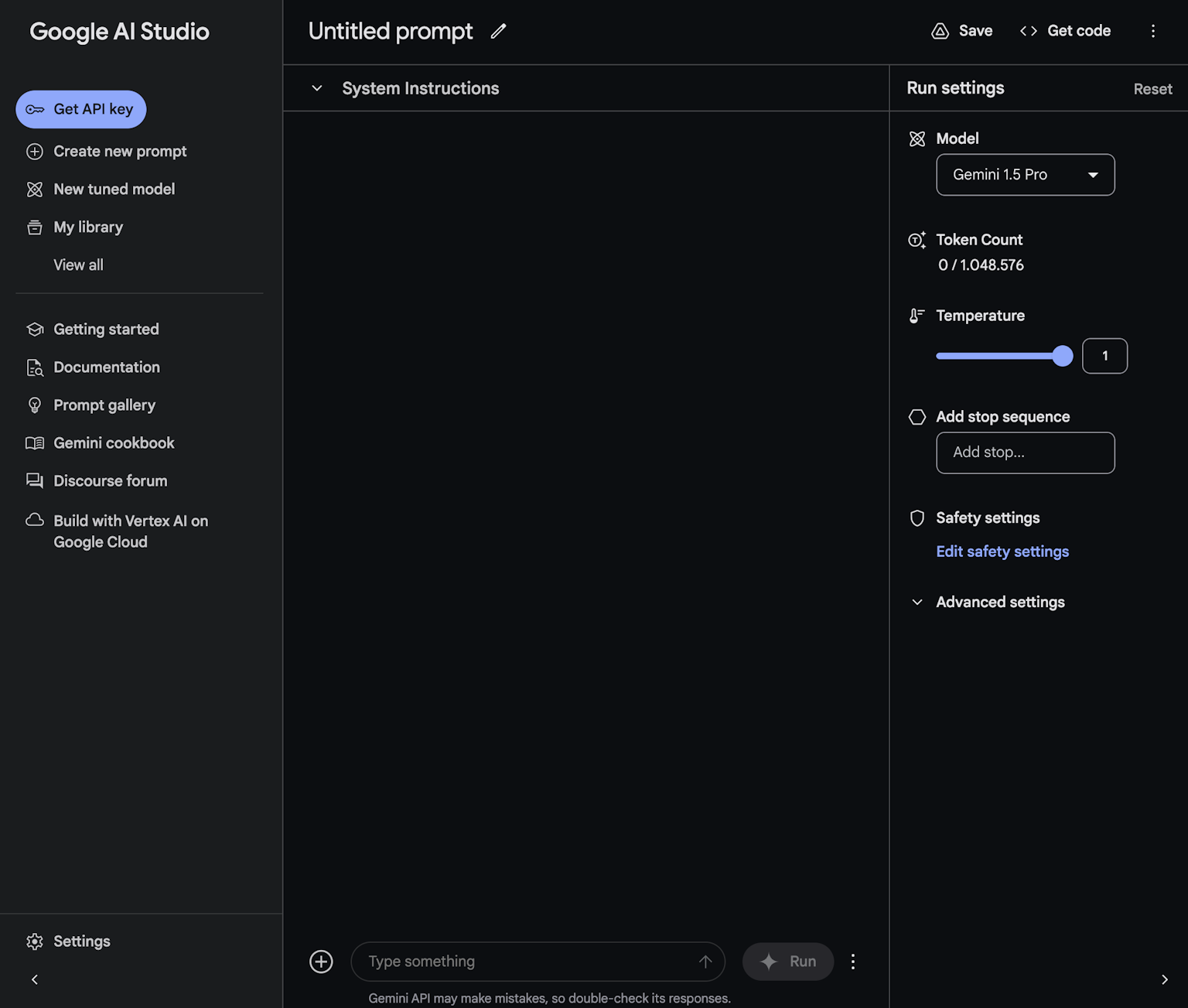This screenshot has height=1008, width=1188.
Task: Reset the run settings
Action: 1152,89
